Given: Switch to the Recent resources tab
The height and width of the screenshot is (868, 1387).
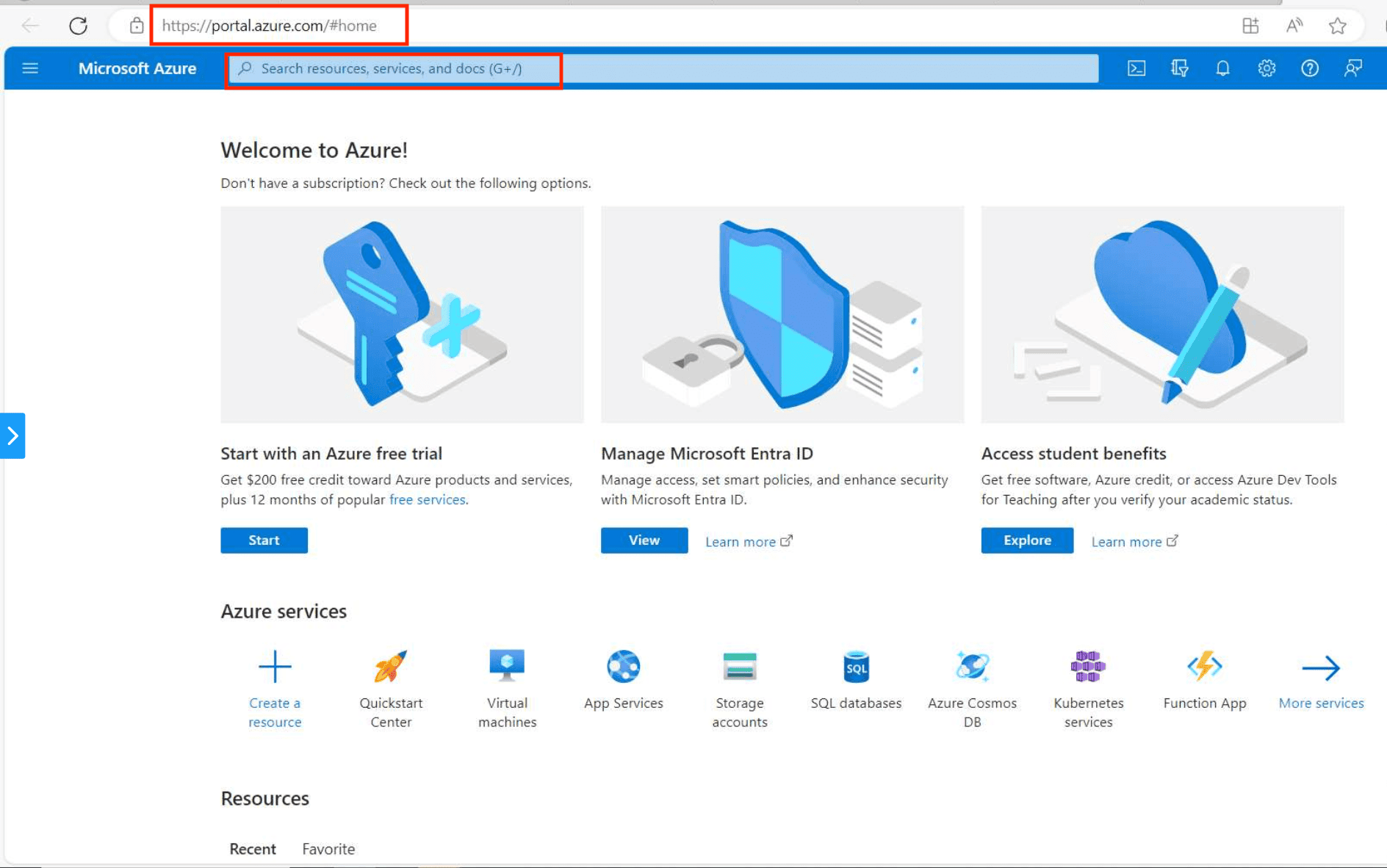Looking at the screenshot, I should (x=253, y=849).
